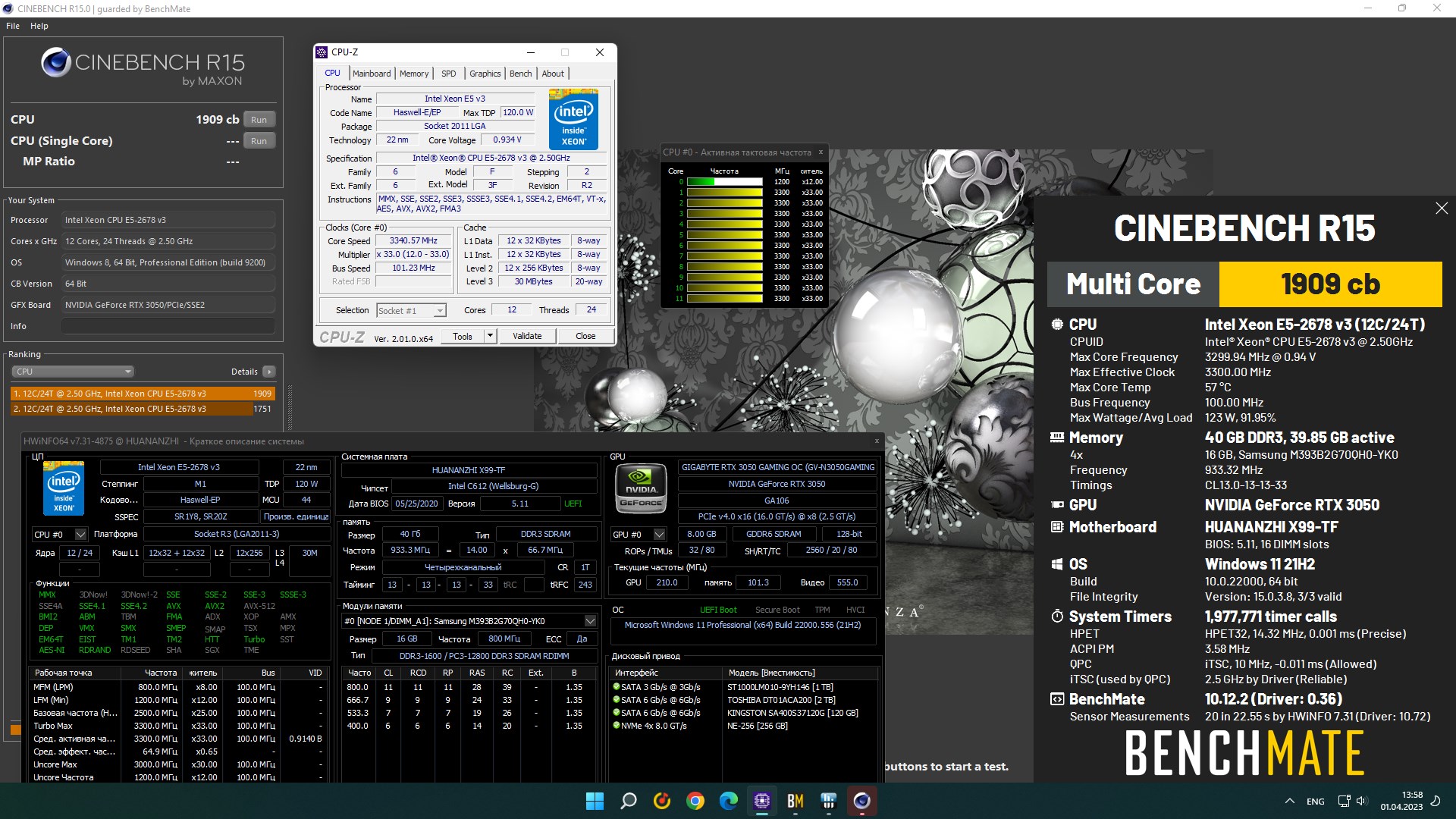The width and height of the screenshot is (1456, 819).
Task: Click CPU-Z Core Speed 3340.57 MHz value
Action: (x=414, y=241)
